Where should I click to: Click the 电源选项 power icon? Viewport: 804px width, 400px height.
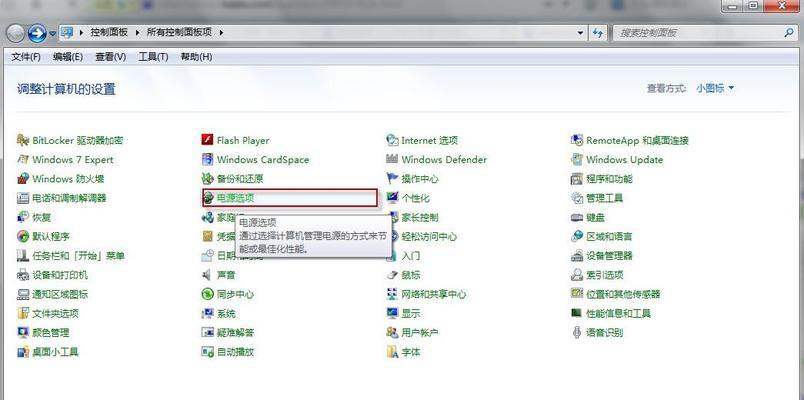pos(209,198)
